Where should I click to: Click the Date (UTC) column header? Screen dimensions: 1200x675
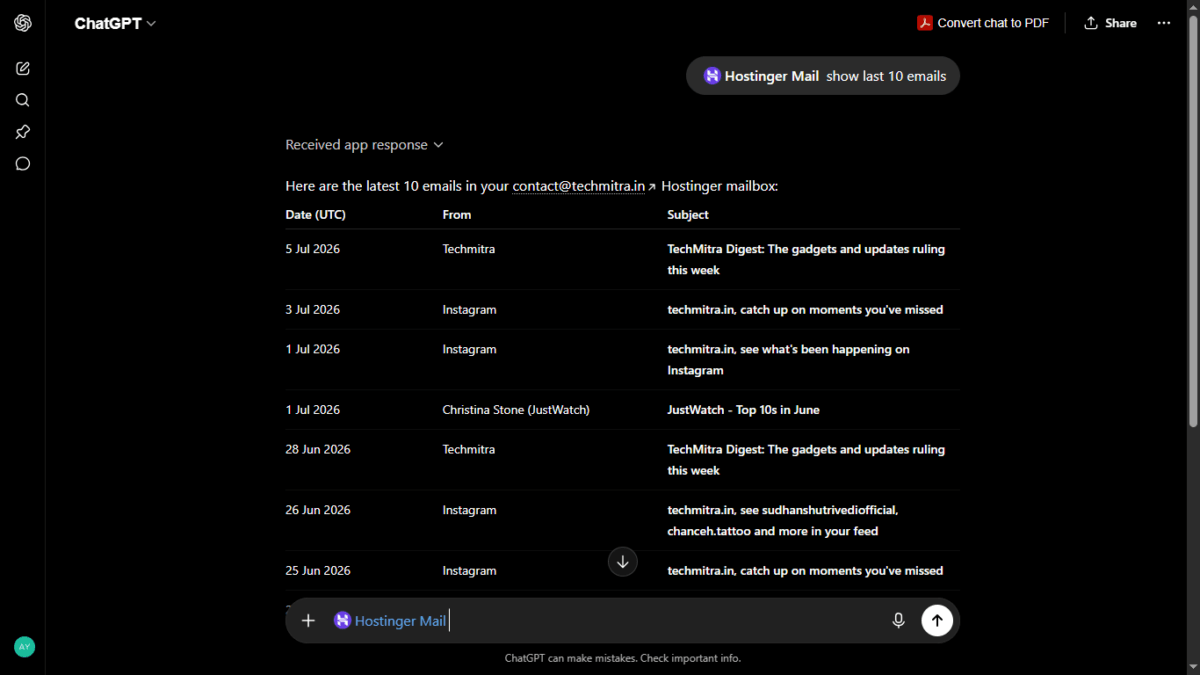coord(315,215)
